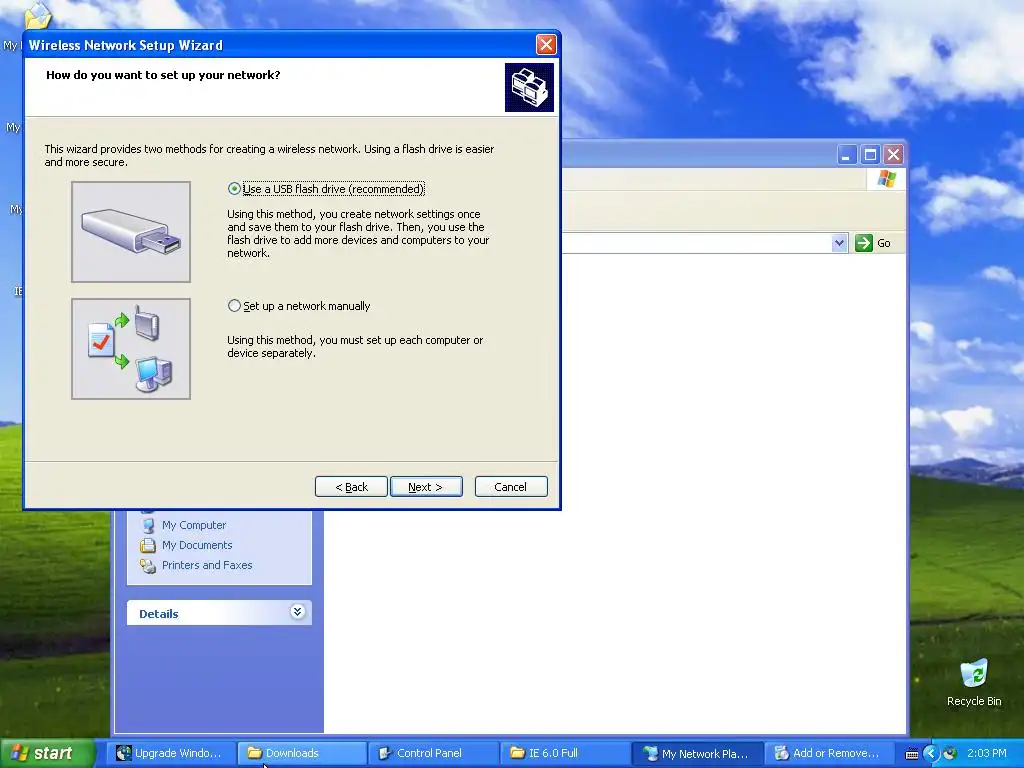The image size is (1024, 768).
Task: Click the manual network setup picture
Action: (131, 349)
